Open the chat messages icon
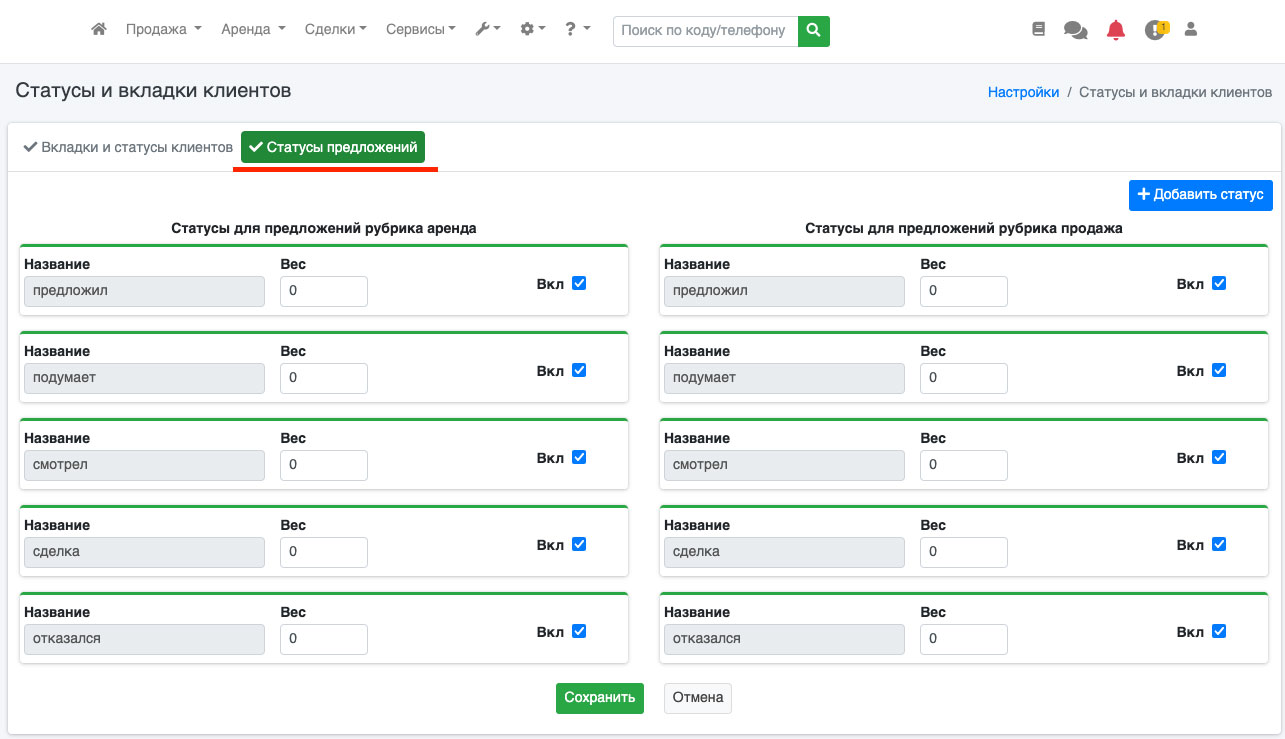Screen dimensions: 1285x739 1075,30
